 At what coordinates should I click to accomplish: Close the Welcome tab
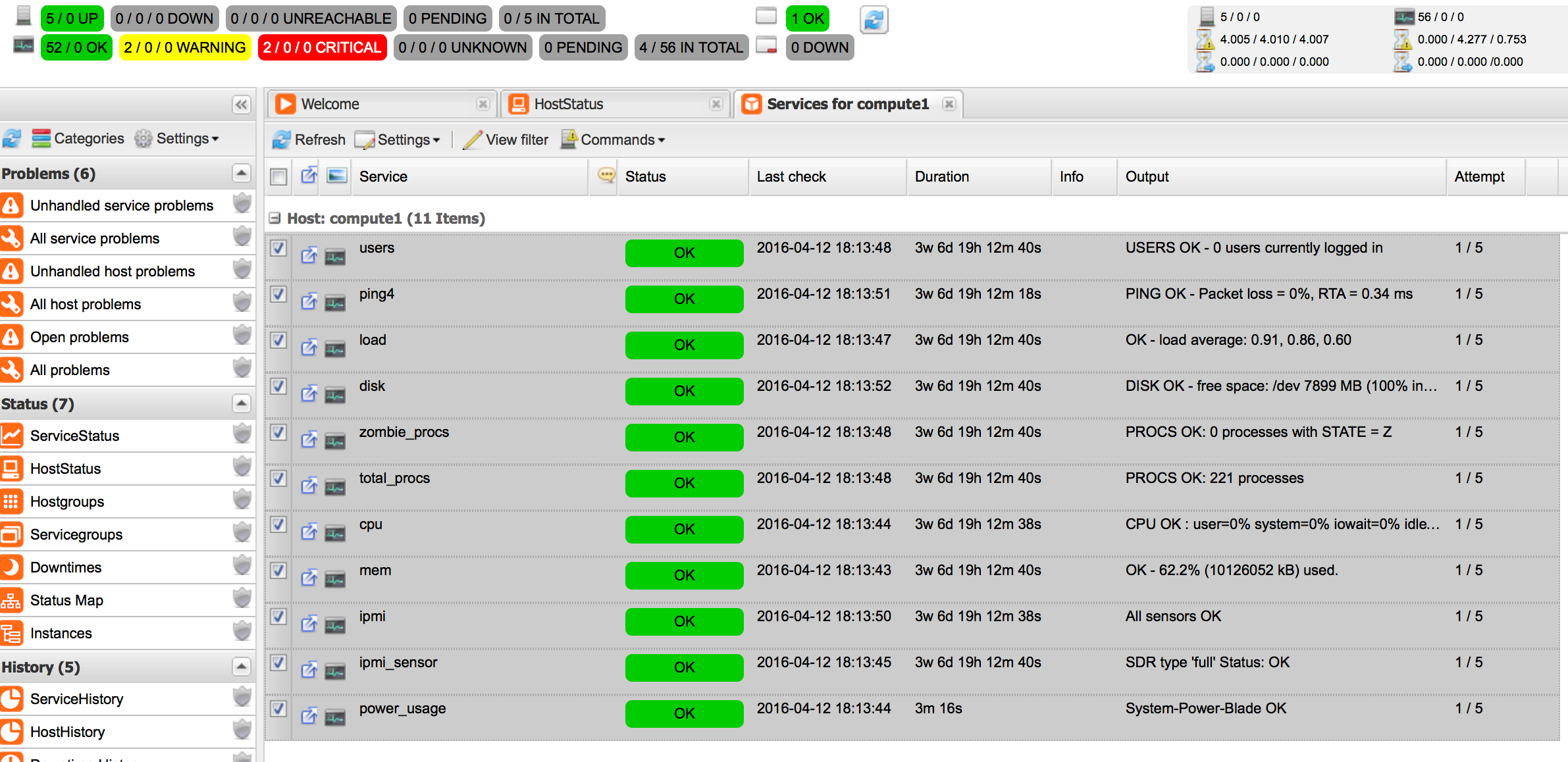click(483, 104)
